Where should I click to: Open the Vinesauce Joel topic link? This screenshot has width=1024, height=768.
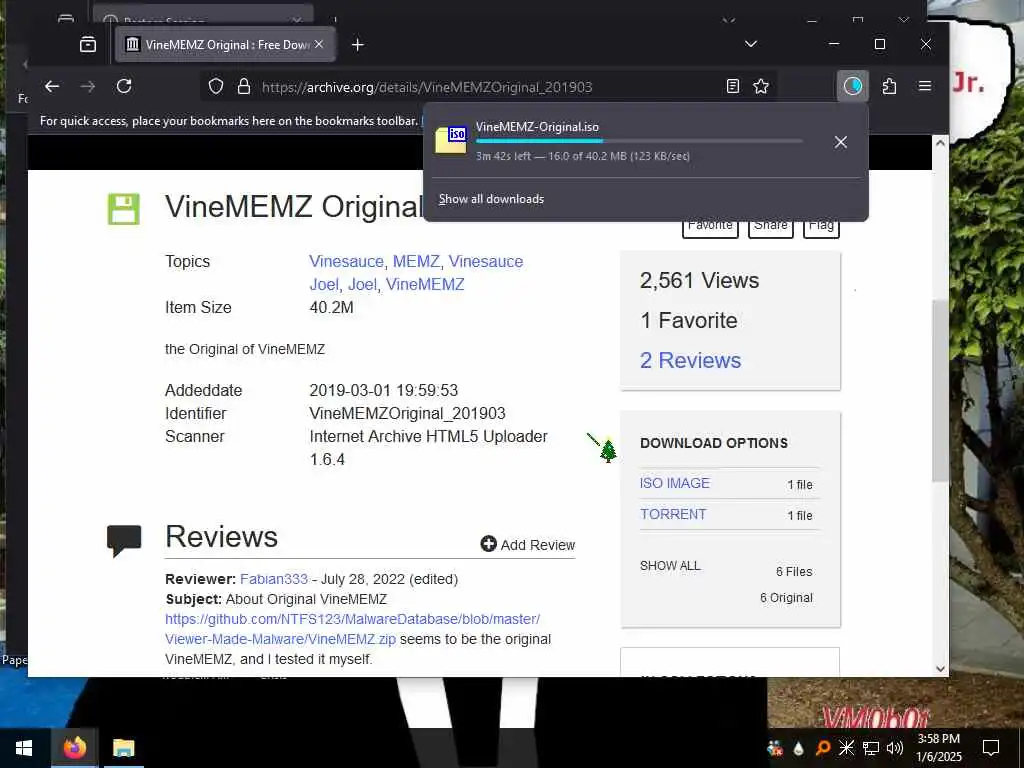(x=416, y=272)
